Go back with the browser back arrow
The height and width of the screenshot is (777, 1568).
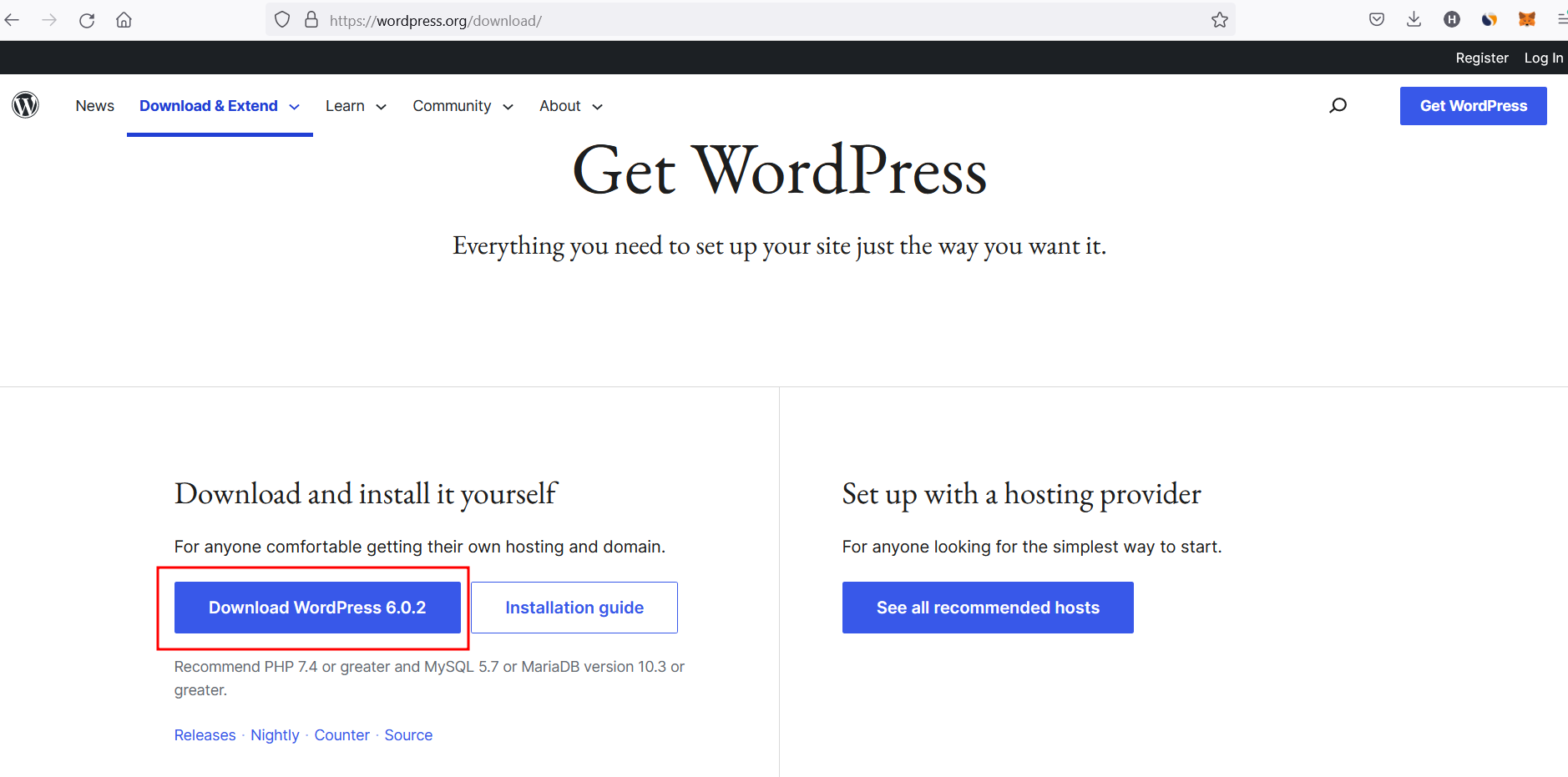coord(12,20)
